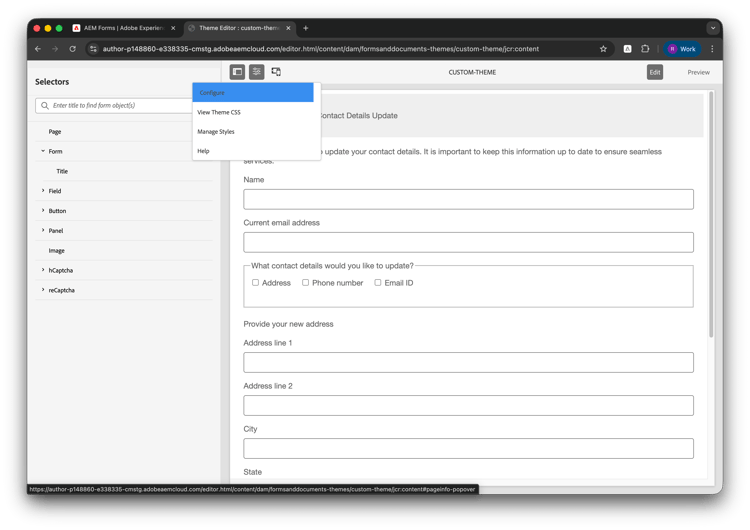
Task: Open the Adobe extension icon
Action: [627, 49]
